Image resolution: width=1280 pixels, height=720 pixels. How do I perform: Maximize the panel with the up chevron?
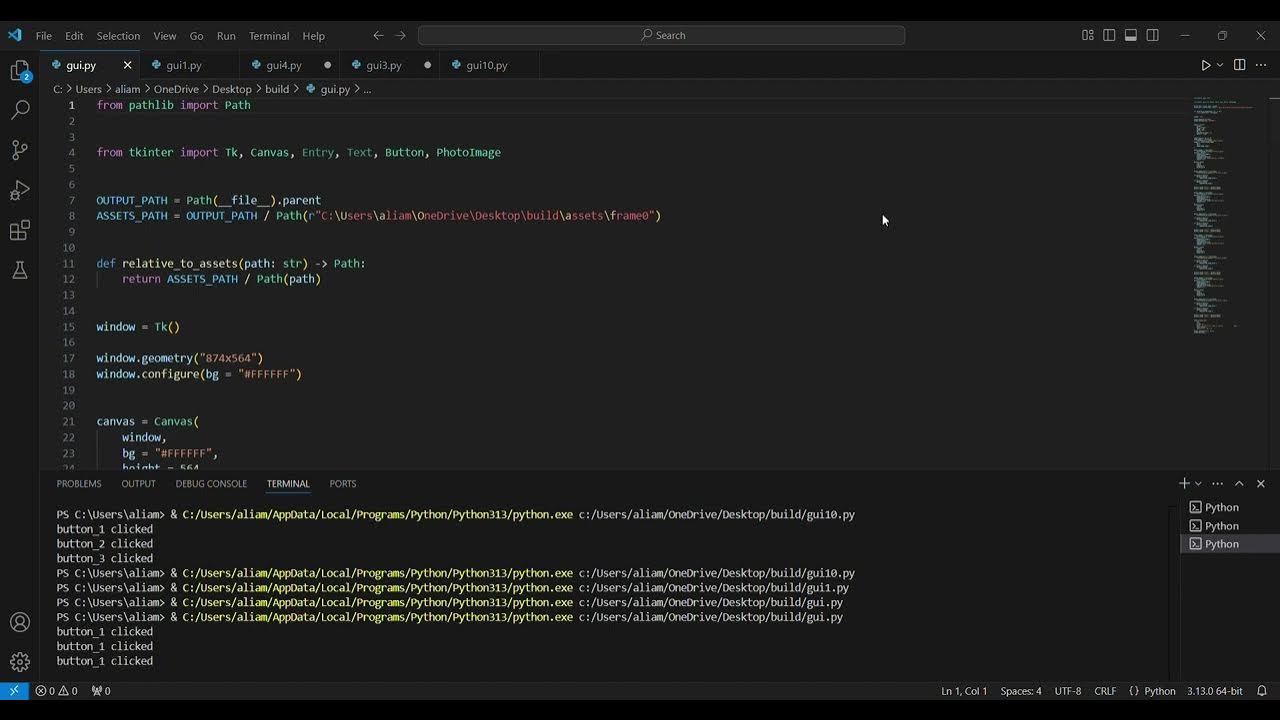tap(1239, 483)
